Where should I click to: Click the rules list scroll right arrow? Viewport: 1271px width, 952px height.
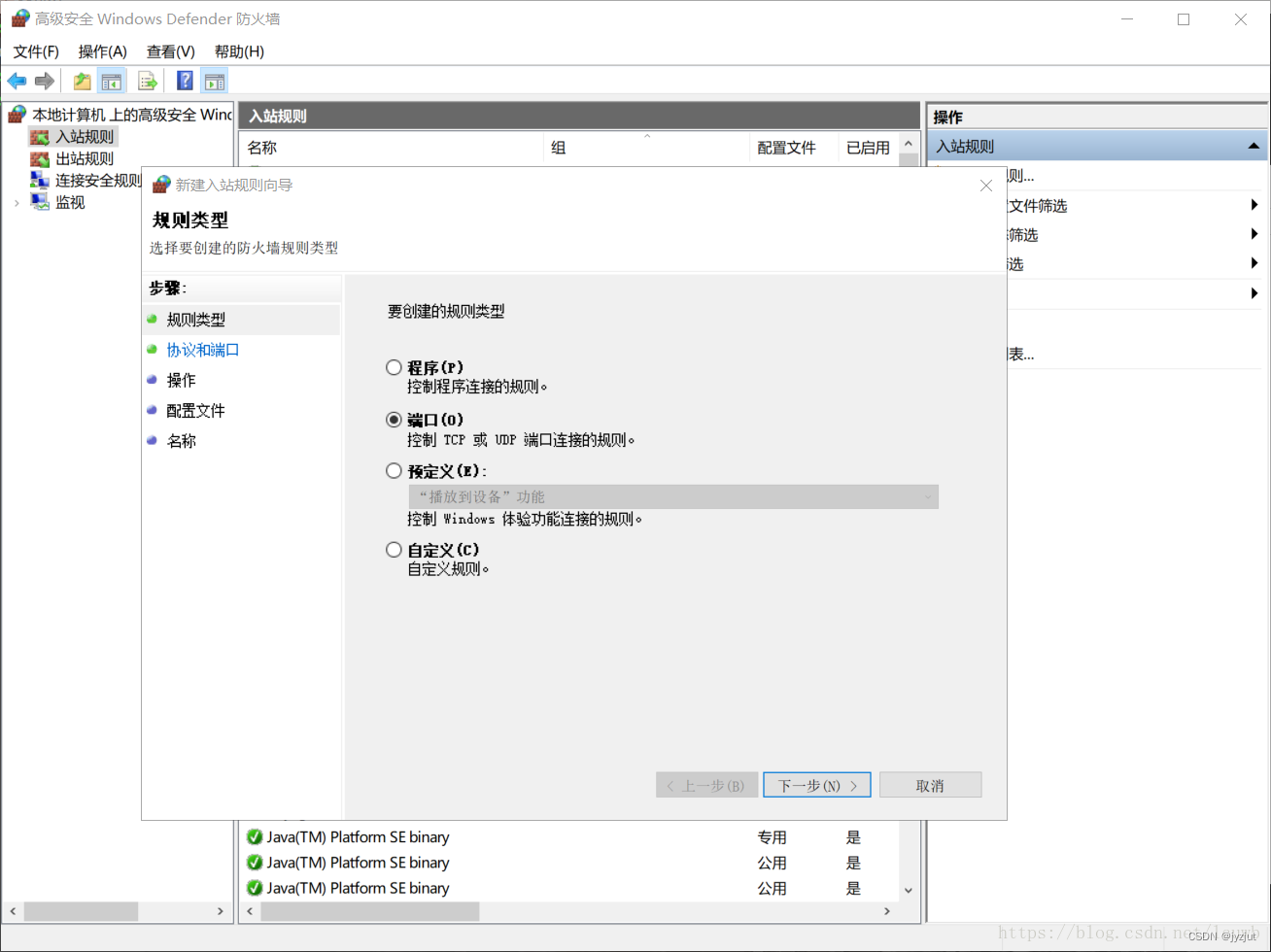886,911
